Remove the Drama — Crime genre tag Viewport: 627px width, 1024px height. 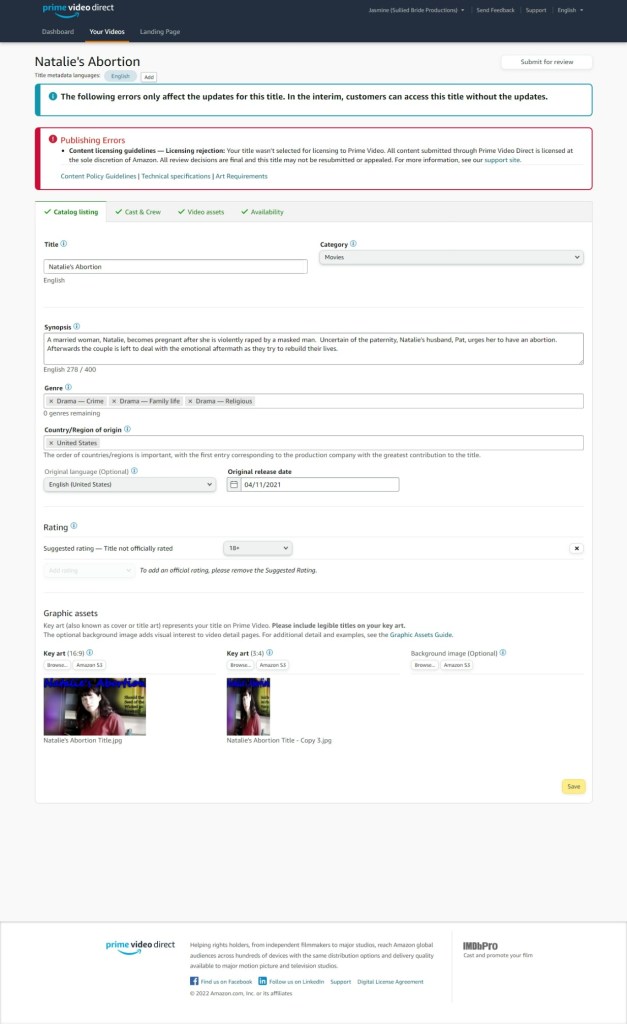(x=51, y=401)
